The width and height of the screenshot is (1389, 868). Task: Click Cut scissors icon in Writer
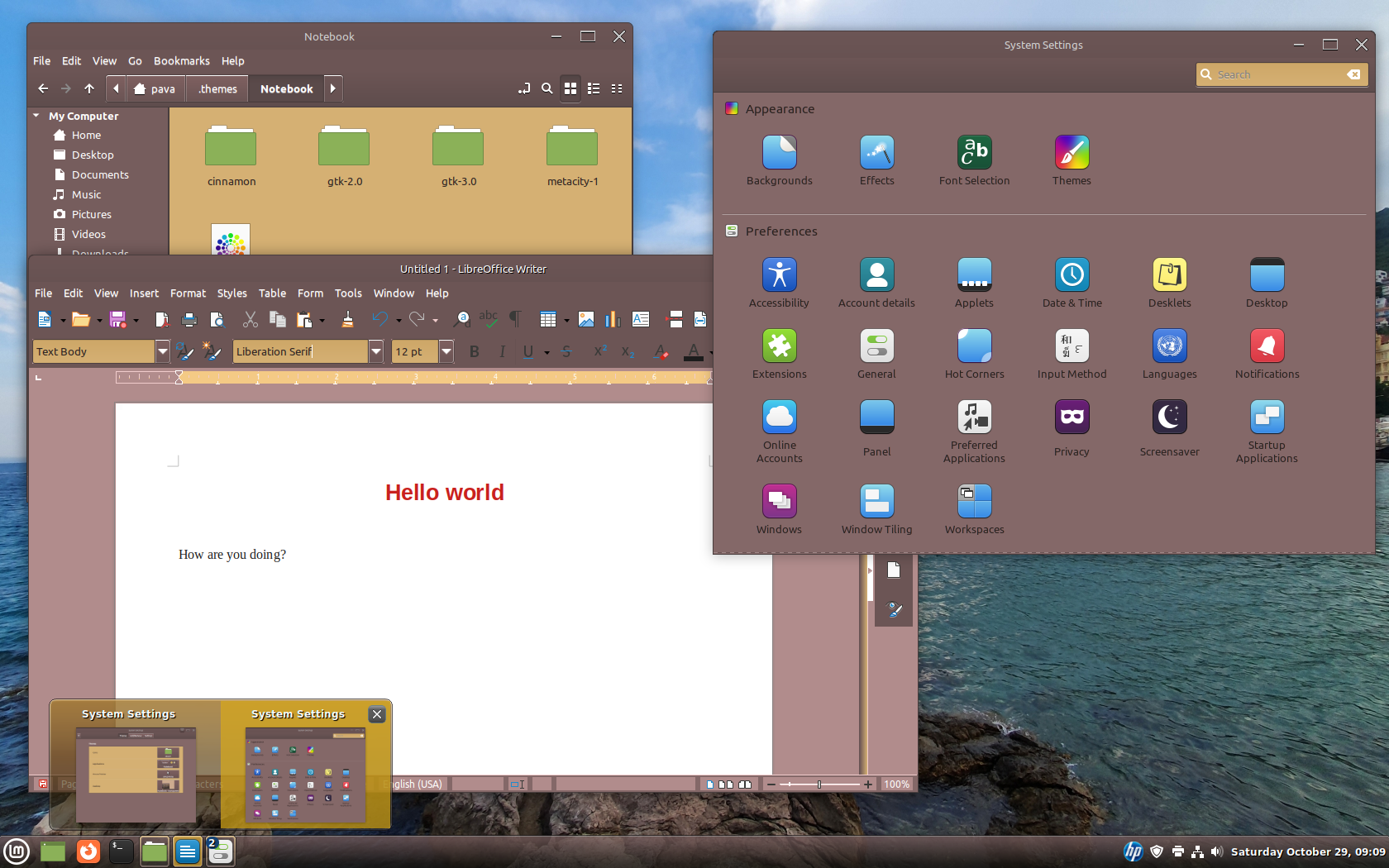[251, 320]
